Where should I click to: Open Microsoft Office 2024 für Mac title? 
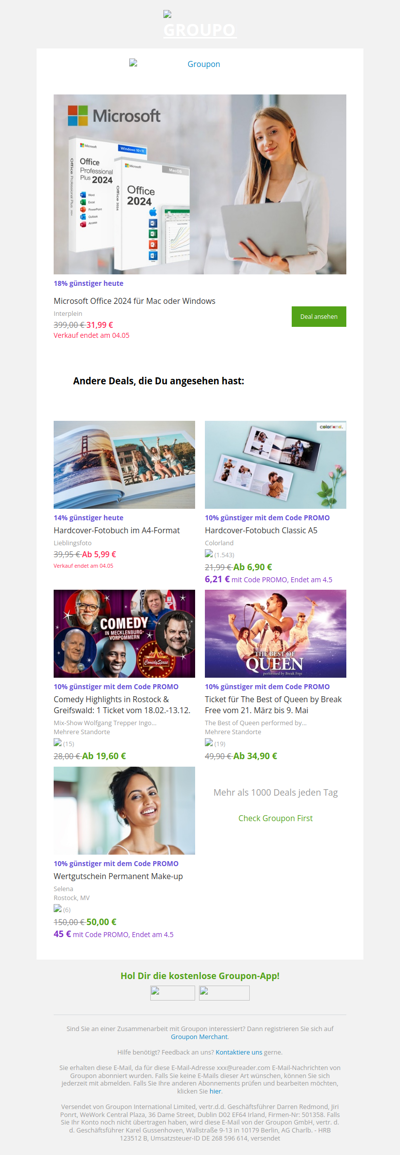pyautogui.click(x=134, y=301)
